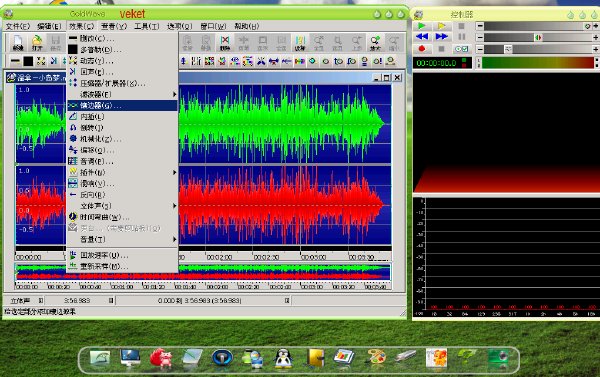The height and width of the screenshot is (377, 600).
Task: Open the 查看(V) View menu
Action: pyautogui.click(x=114, y=26)
